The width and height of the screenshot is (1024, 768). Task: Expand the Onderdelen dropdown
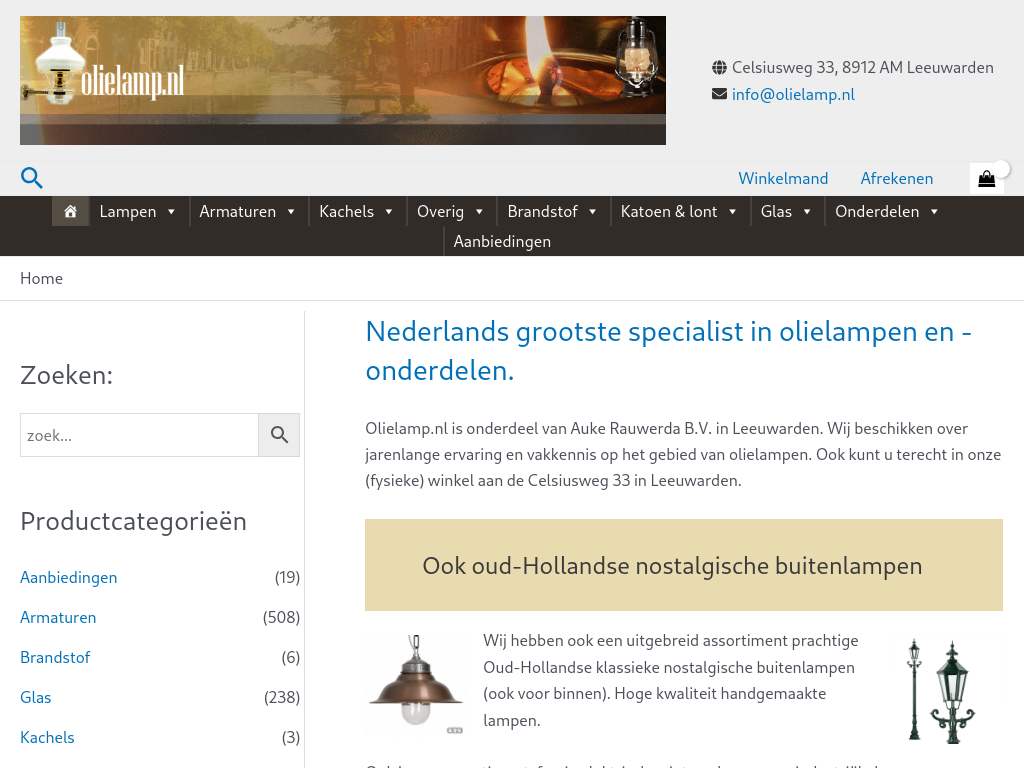tap(887, 211)
